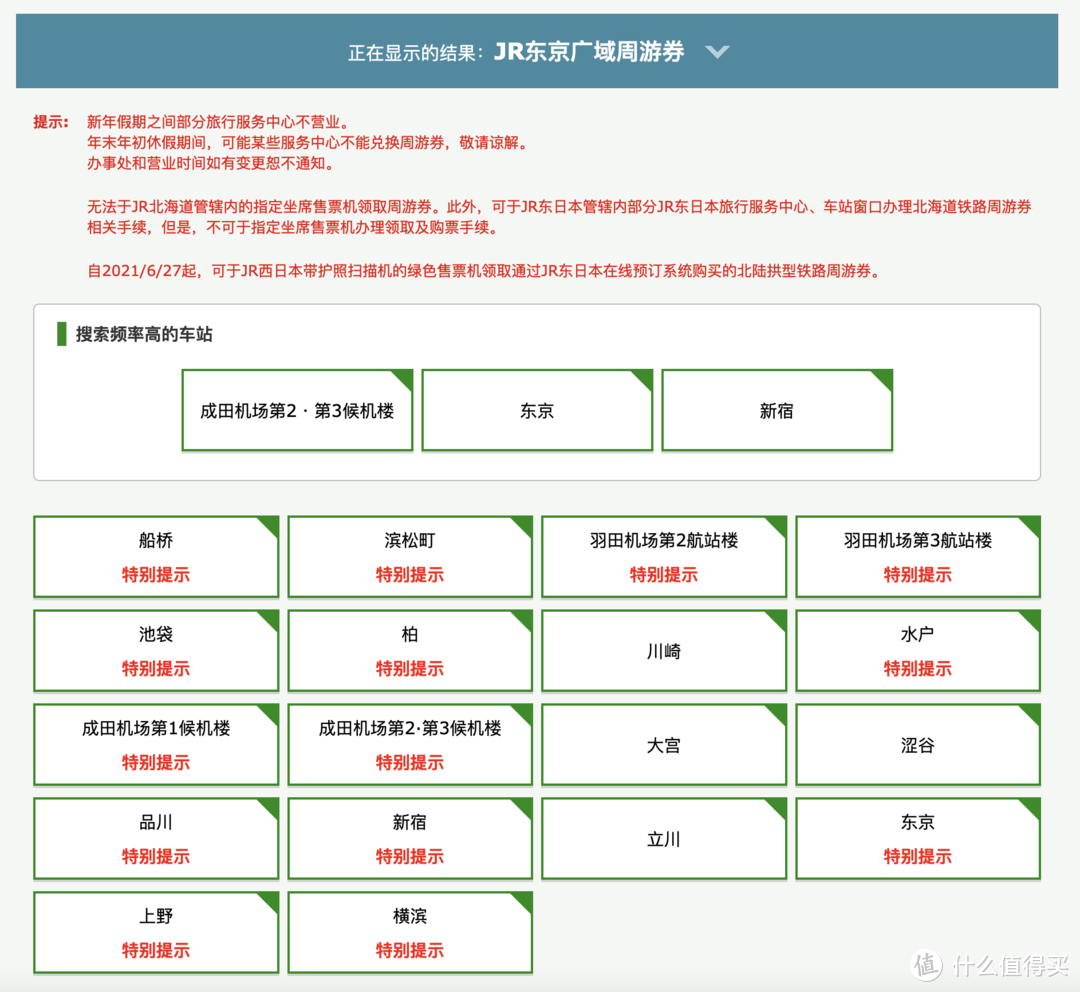
Task: Select the 羽田机场第3航站楼 station card
Action: pyautogui.click(x=918, y=557)
